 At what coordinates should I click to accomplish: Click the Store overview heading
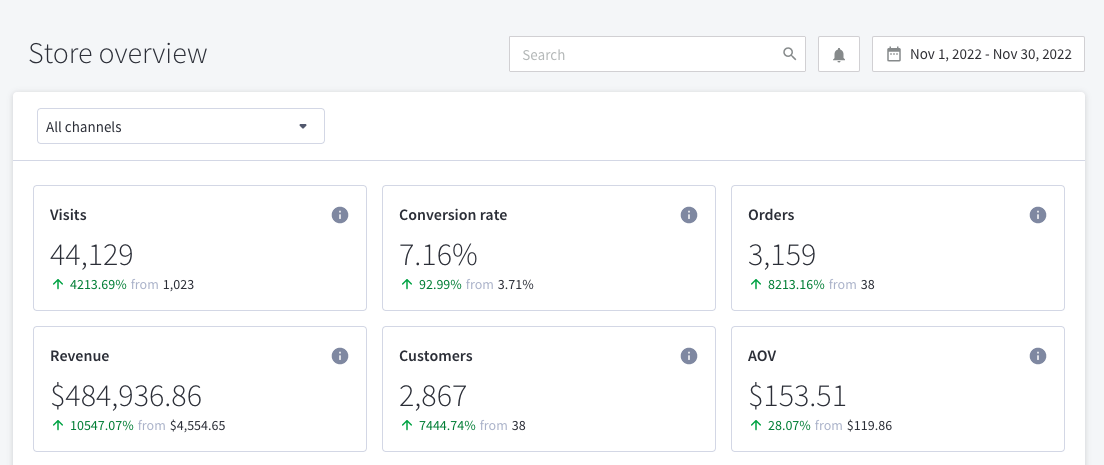118,53
